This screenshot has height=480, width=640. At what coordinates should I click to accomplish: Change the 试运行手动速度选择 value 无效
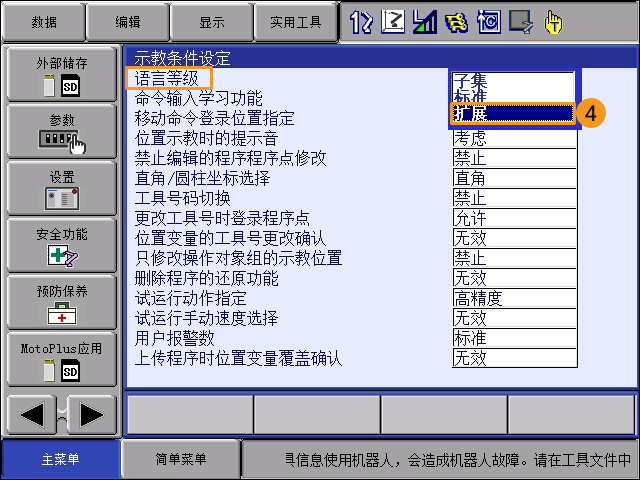(x=515, y=318)
